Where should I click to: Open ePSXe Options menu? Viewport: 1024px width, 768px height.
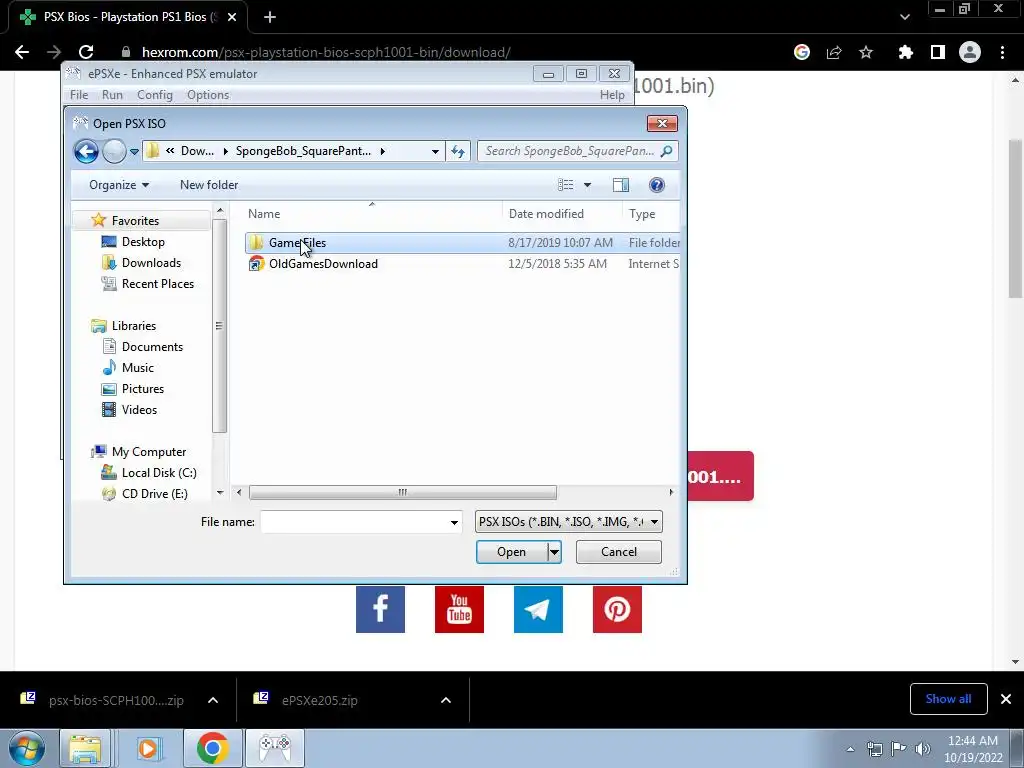(x=208, y=95)
